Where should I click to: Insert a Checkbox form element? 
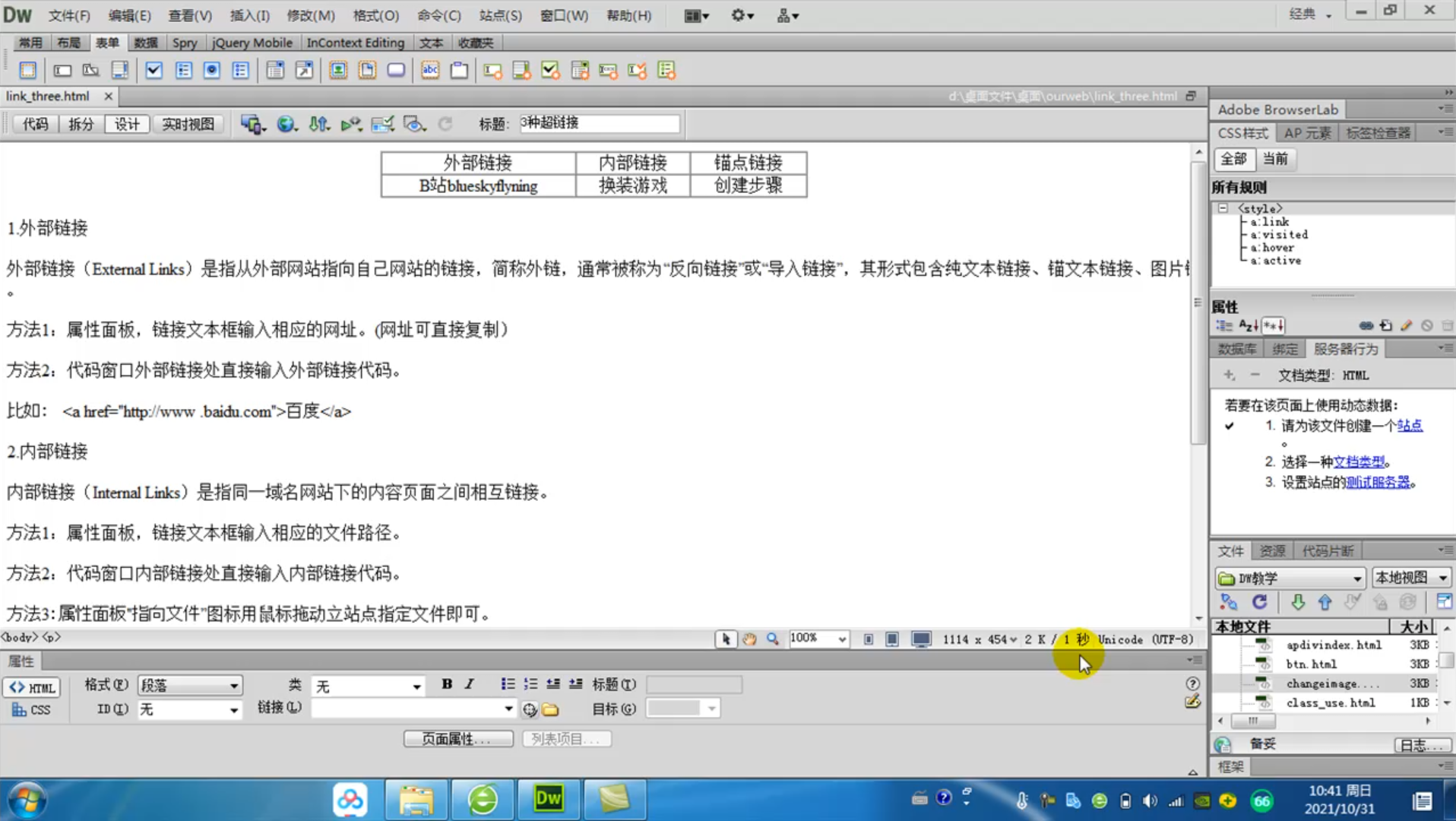[154, 71]
